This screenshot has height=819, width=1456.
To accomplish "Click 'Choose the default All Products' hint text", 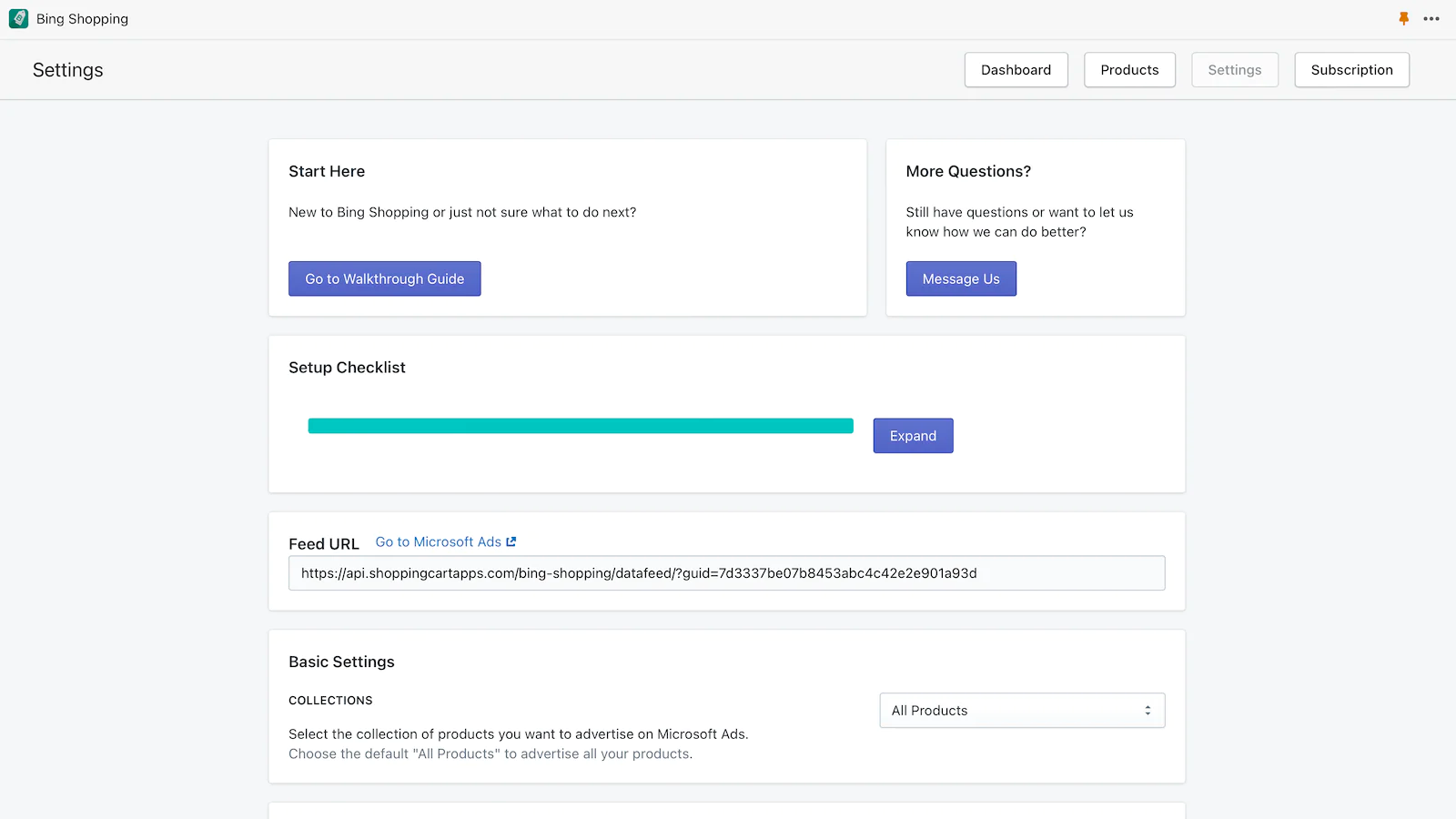I will click(490, 754).
